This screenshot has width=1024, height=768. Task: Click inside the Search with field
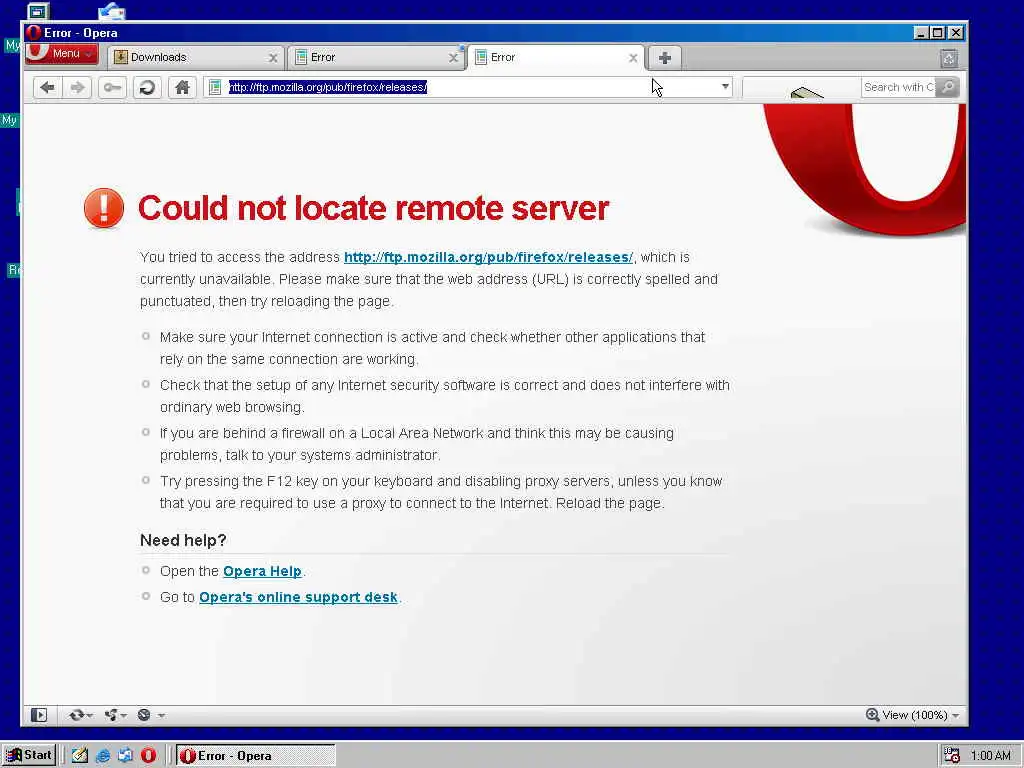click(x=898, y=87)
